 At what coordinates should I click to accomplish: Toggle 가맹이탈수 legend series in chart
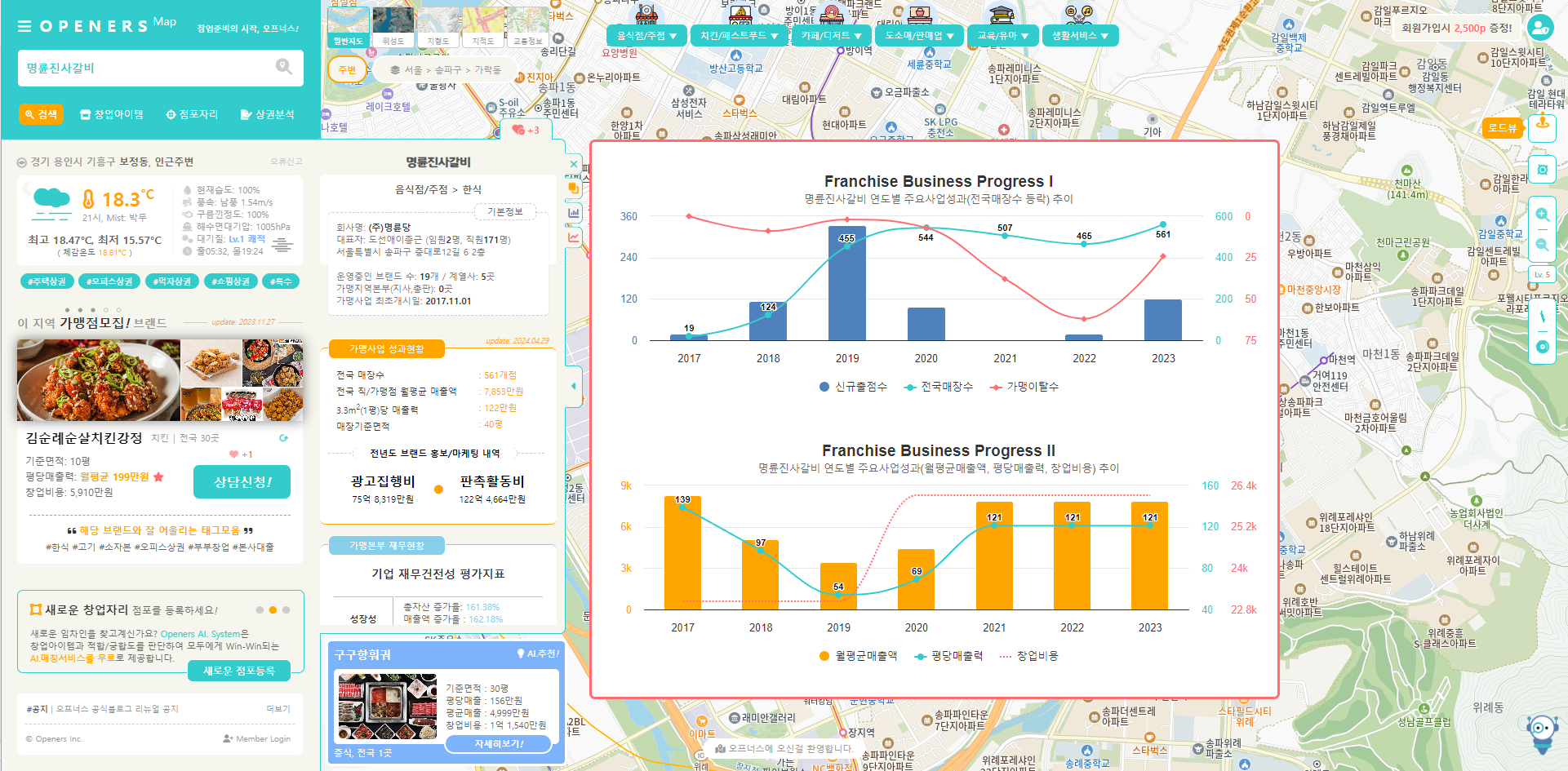coord(1024,387)
